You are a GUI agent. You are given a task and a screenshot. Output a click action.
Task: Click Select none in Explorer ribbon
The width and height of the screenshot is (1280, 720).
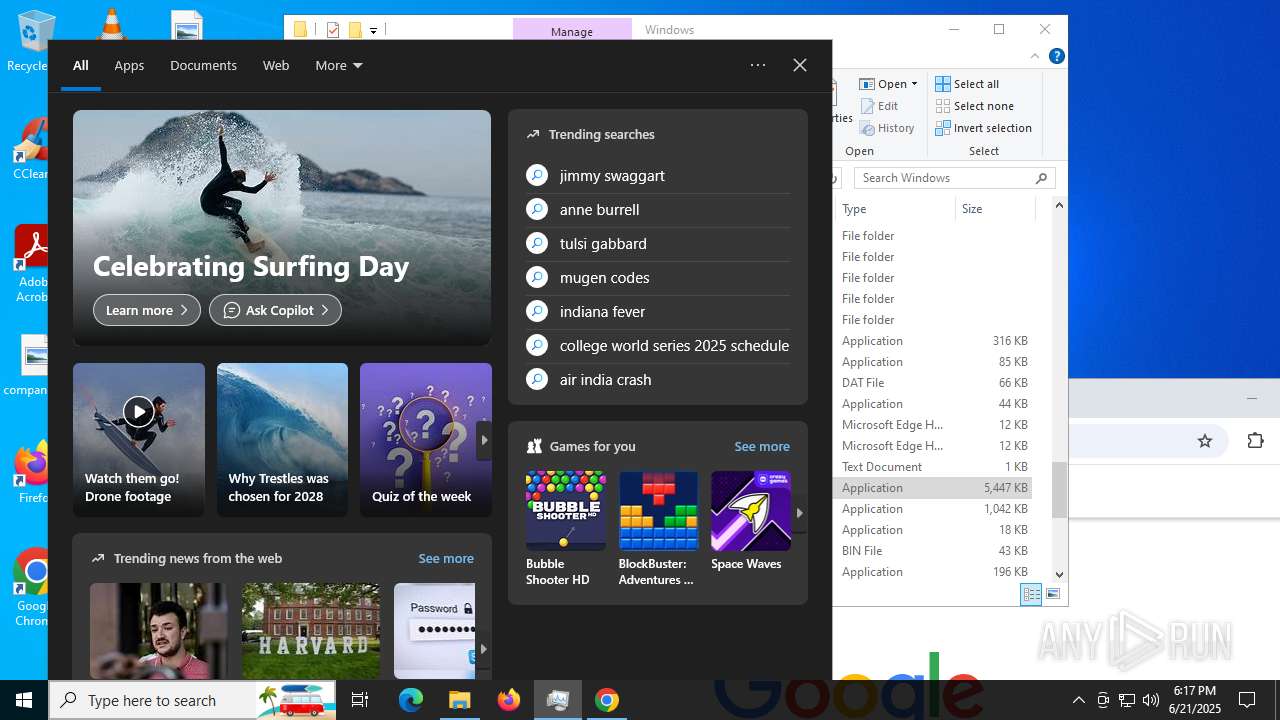tap(974, 106)
